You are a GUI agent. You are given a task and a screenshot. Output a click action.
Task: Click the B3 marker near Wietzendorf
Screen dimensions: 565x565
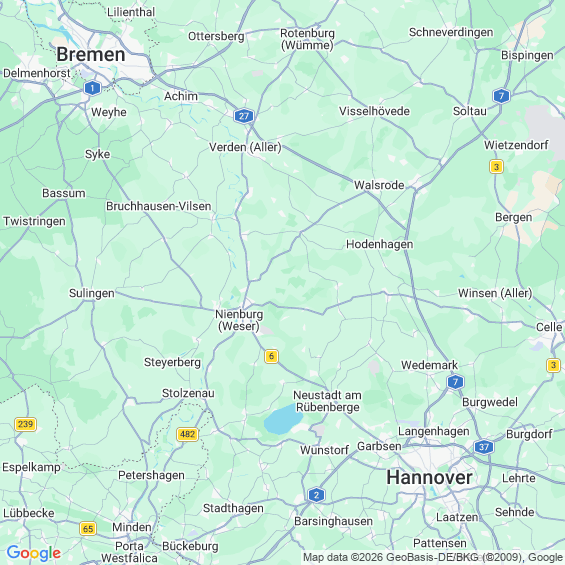(496, 167)
